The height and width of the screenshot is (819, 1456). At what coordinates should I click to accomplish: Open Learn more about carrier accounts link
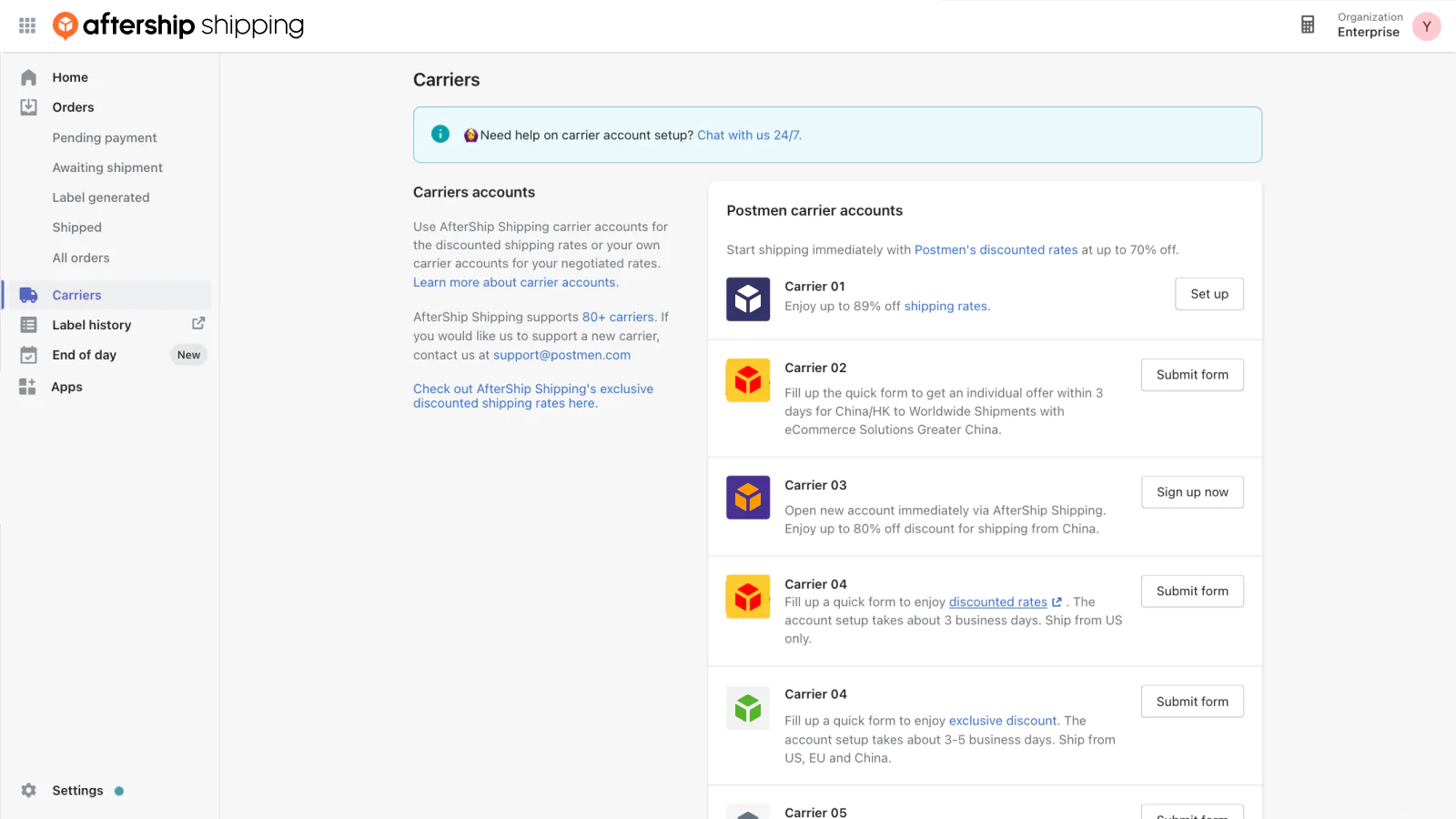tap(516, 282)
